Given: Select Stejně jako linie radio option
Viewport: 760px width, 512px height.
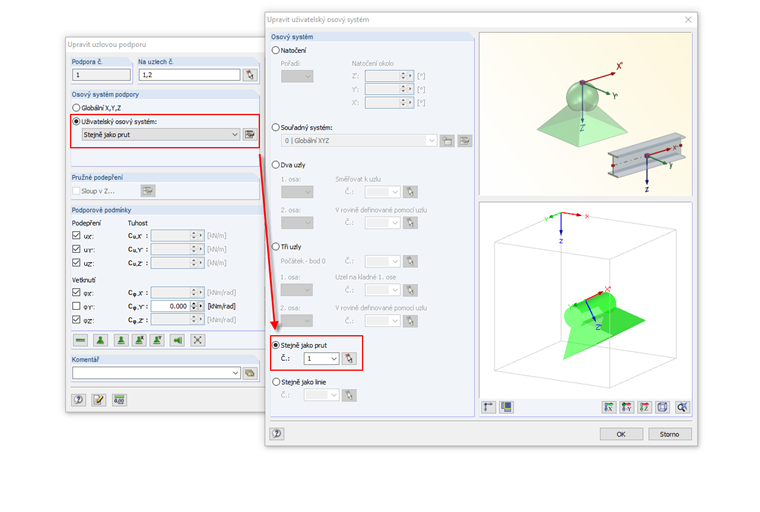Looking at the screenshot, I should pos(276,382).
